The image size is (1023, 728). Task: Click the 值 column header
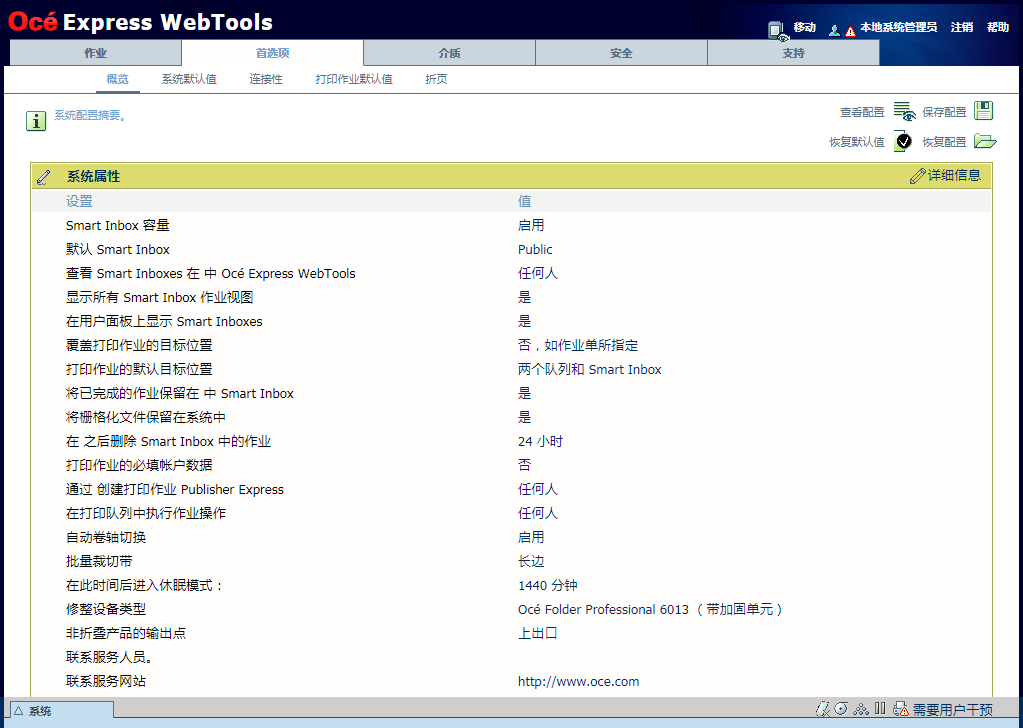point(525,201)
